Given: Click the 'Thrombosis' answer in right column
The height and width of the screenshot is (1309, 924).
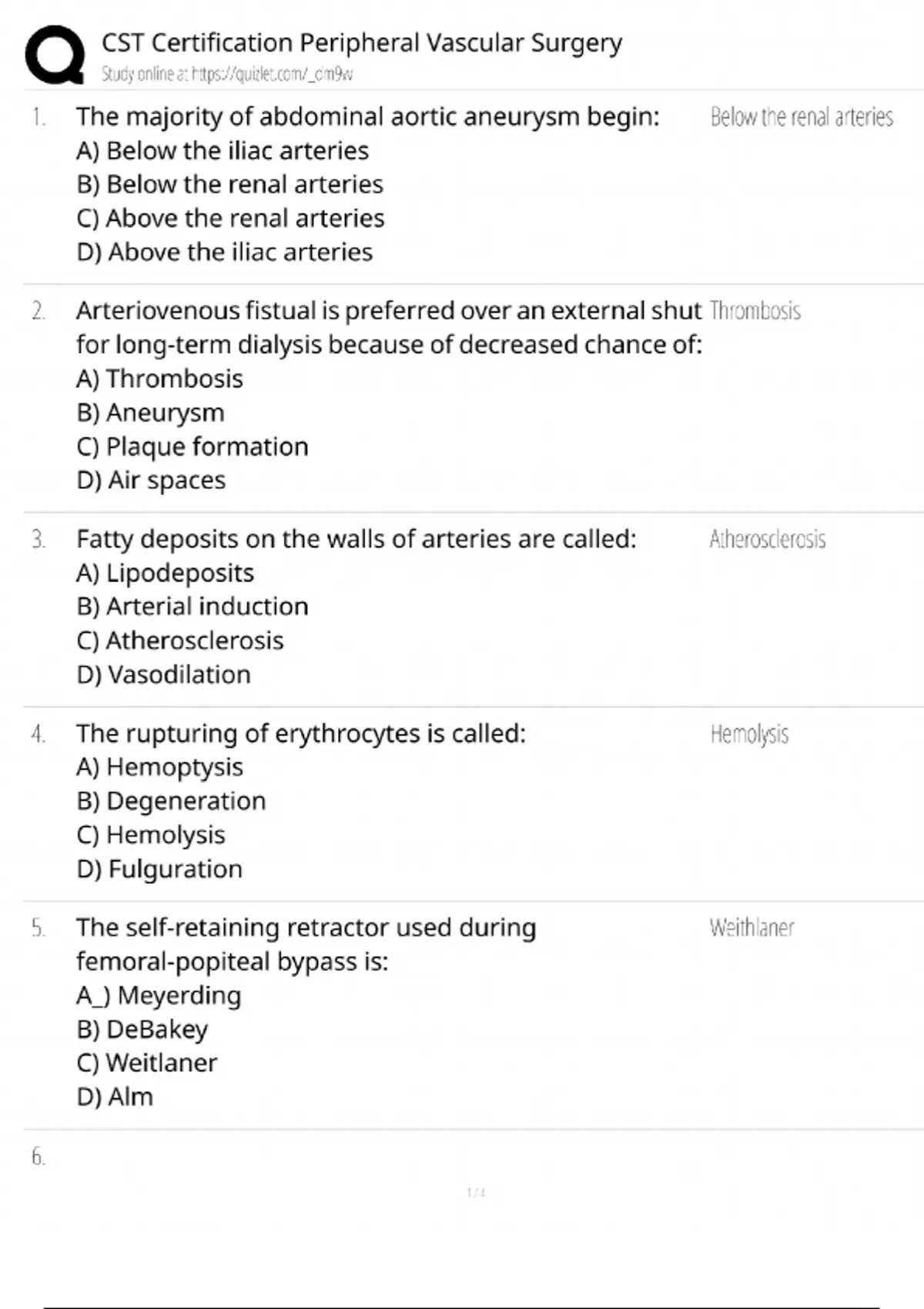Looking at the screenshot, I should coord(755,311).
